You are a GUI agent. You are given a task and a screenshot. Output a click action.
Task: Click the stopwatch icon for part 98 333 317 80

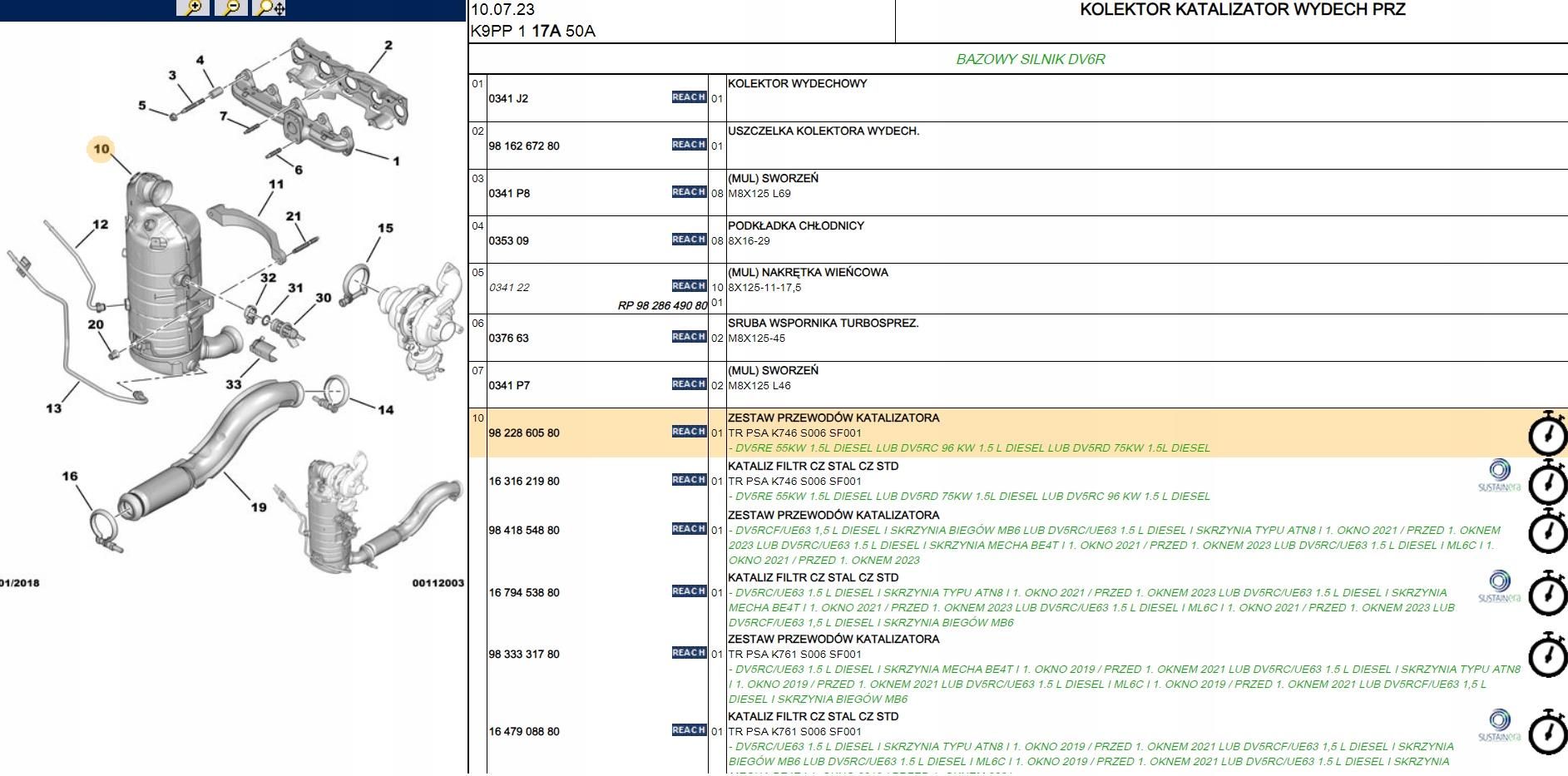tap(1547, 655)
